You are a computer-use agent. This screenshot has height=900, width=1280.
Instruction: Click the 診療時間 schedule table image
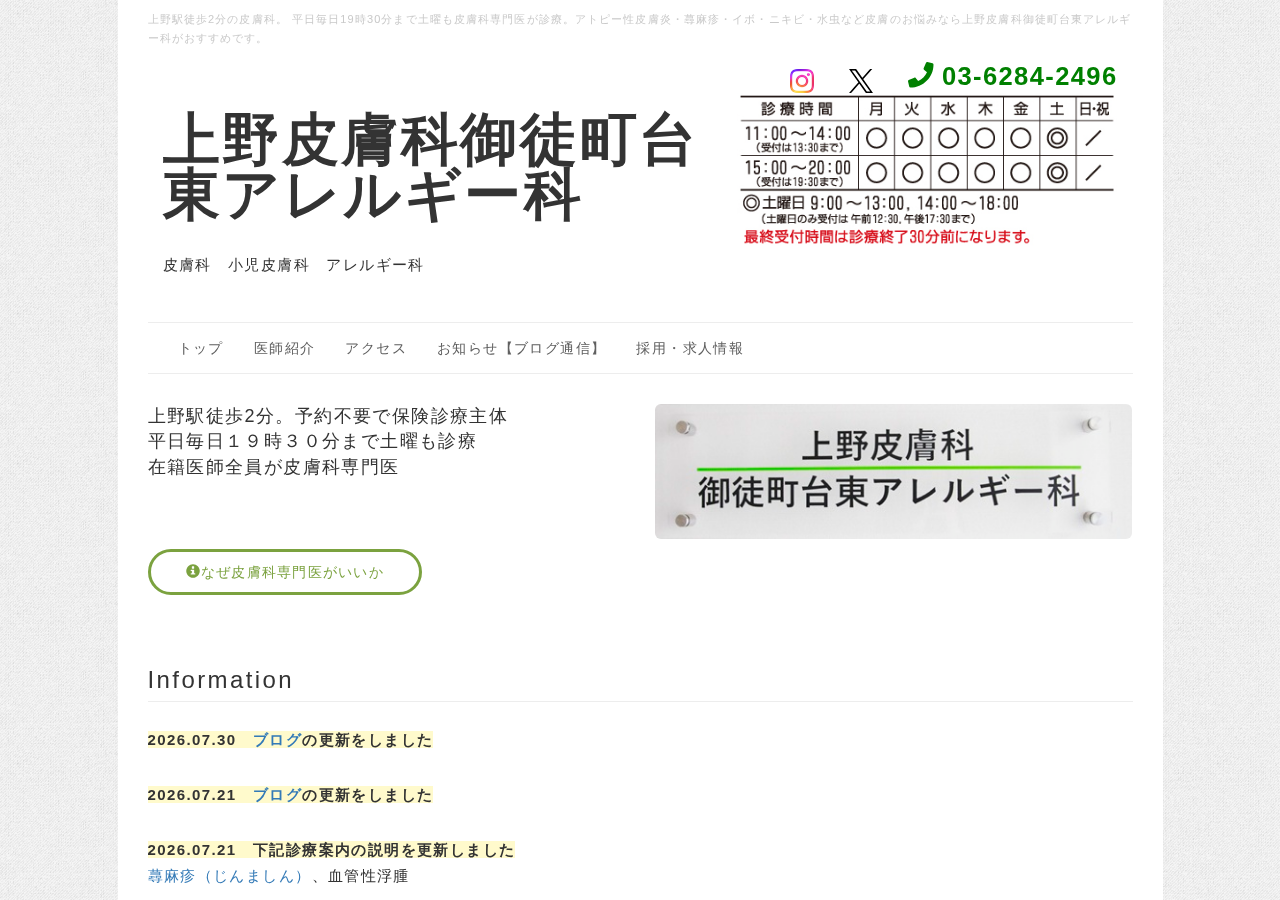click(x=927, y=171)
